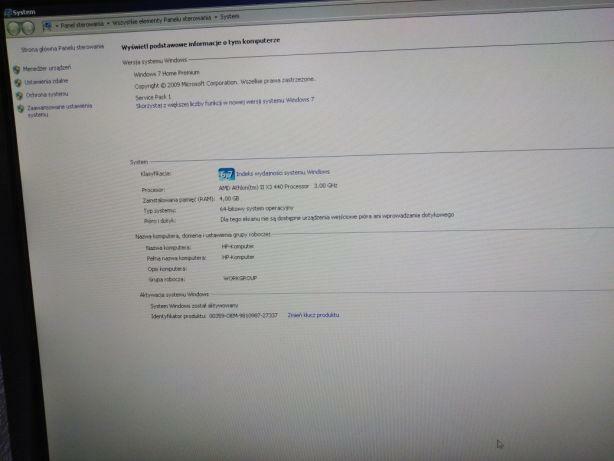This screenshot has height=461, width=614.
Task: Open Indeks wydajności systemu Windows link
Action: pos(283,172)
